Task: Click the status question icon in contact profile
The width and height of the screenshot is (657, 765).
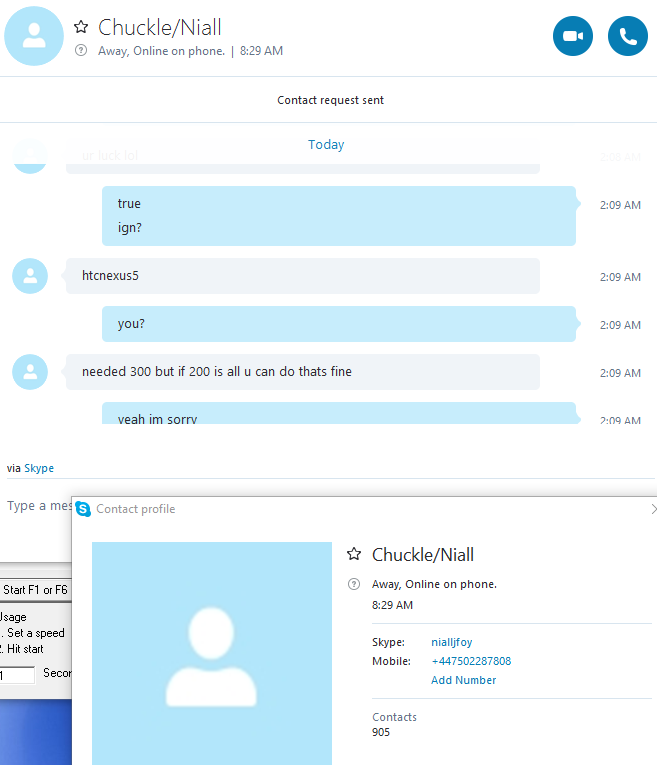Action: click(x=354, y=584)
